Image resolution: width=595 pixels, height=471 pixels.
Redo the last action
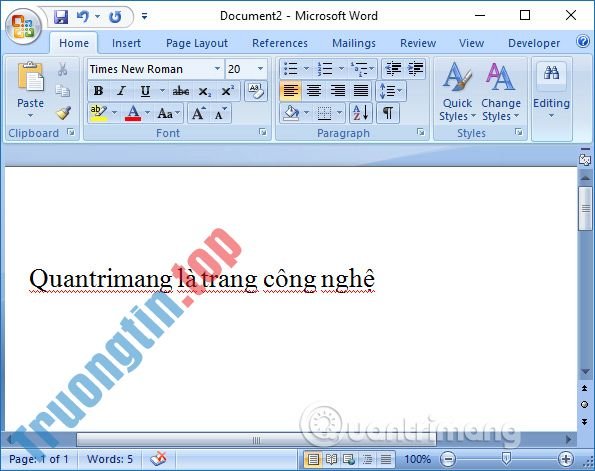(x=115, y=16)
